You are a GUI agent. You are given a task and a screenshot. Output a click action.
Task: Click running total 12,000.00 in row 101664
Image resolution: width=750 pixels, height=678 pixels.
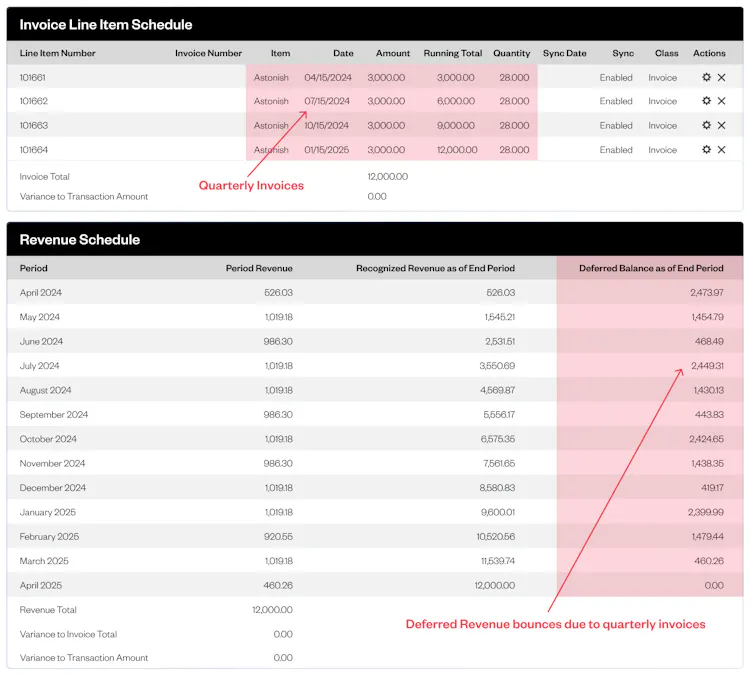coord(457,150)
